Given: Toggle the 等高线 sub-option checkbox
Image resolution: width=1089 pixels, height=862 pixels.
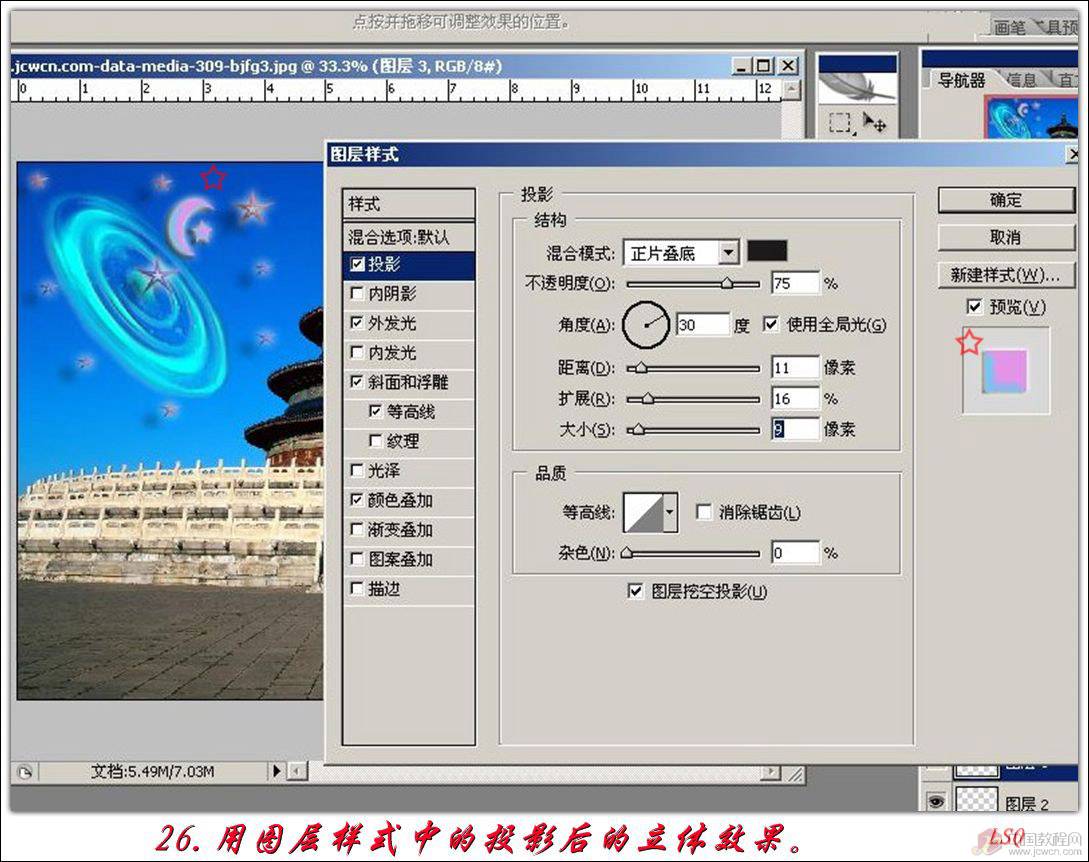Looking at the screenshot, I should 376,411.
